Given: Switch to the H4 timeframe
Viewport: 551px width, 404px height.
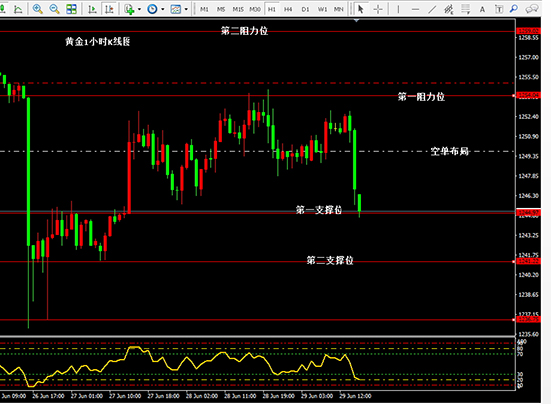Looking at the screenshot, I should pyautogui.click(x=288, y=9).
